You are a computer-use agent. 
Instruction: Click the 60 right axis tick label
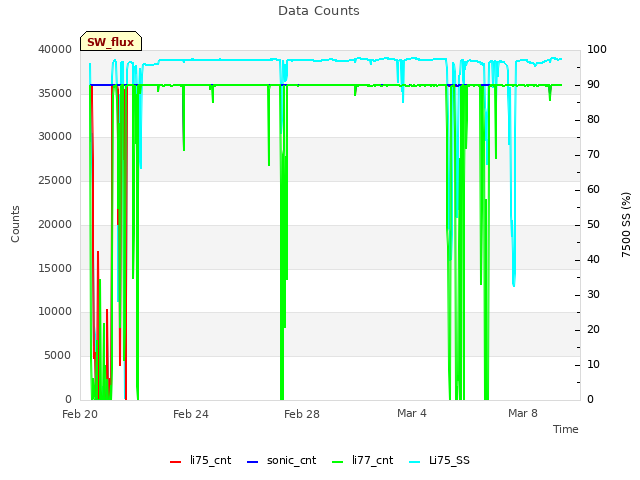coord(593,190)
